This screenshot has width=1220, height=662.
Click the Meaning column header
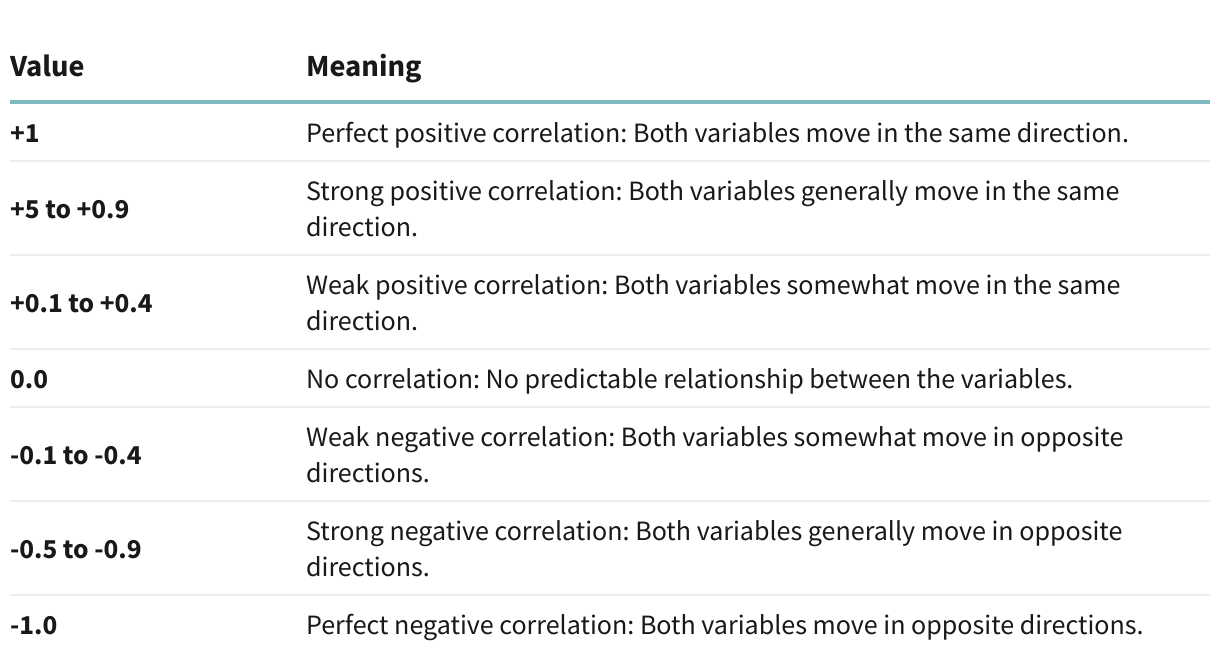pyautogui.click(x=364, y=67)
